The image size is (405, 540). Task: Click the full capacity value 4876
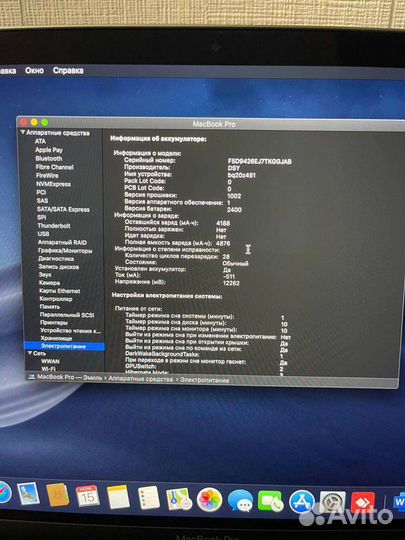(x=223, y=243)
